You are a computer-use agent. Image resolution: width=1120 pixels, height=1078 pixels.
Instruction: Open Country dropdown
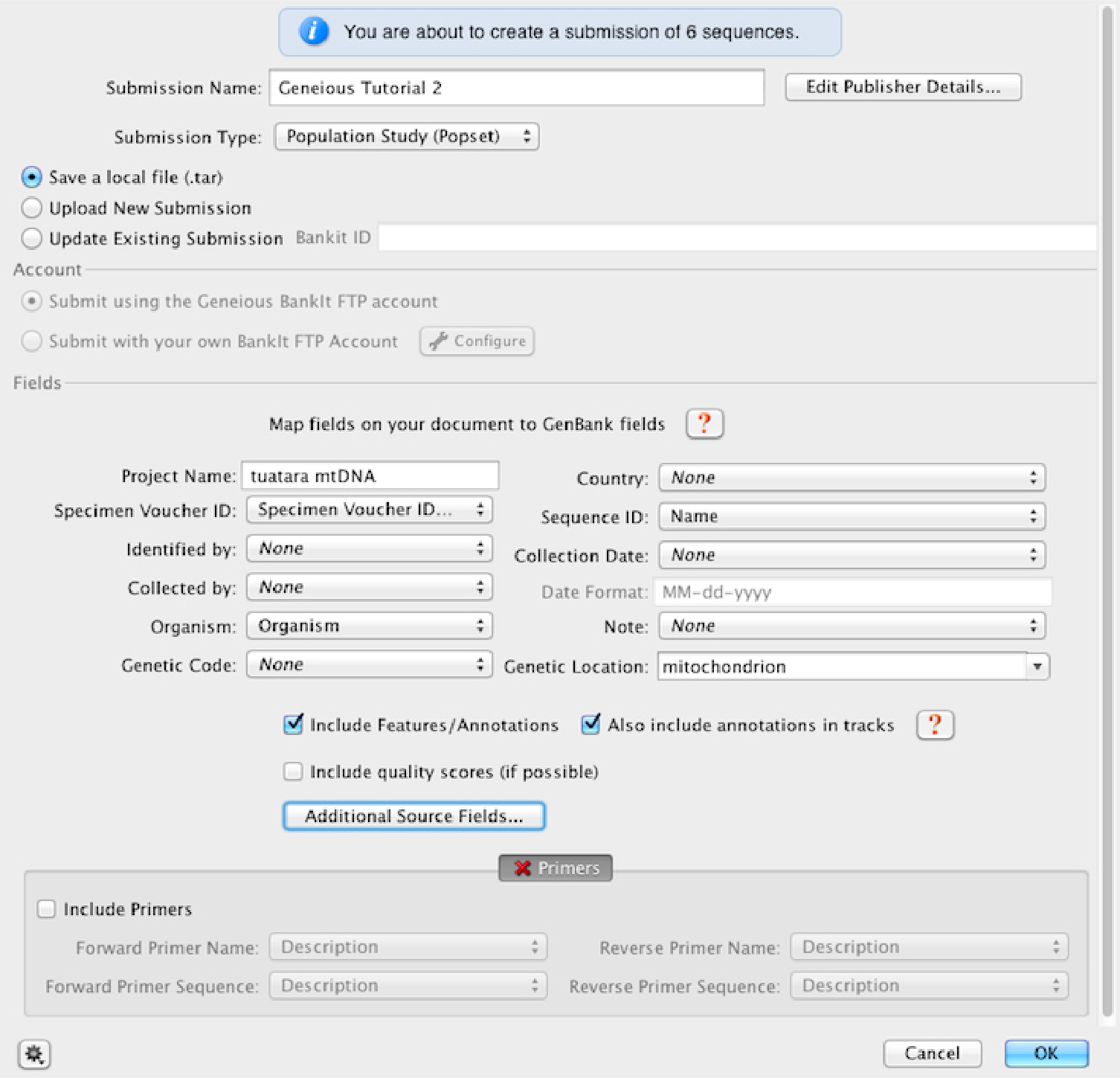(x=852, y=478)
